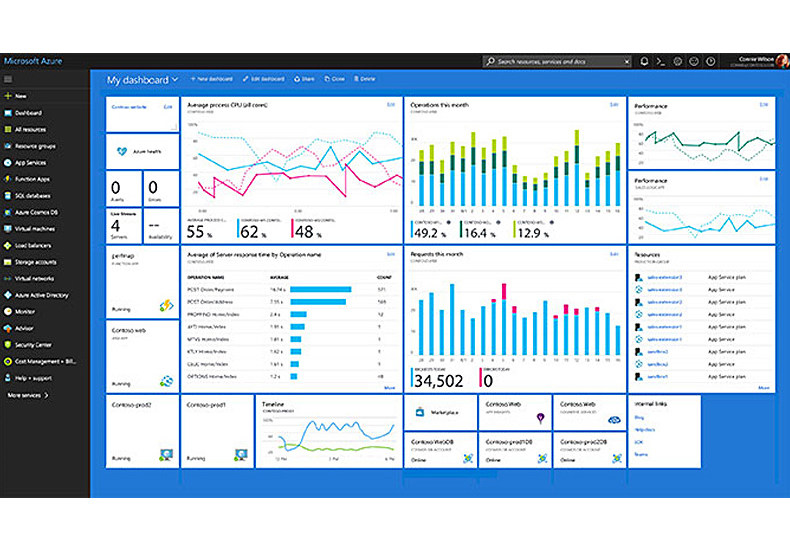The image size is (790, 534).
Task: Click Edit on Operations this month tile
Action: (x=614, y=105)
